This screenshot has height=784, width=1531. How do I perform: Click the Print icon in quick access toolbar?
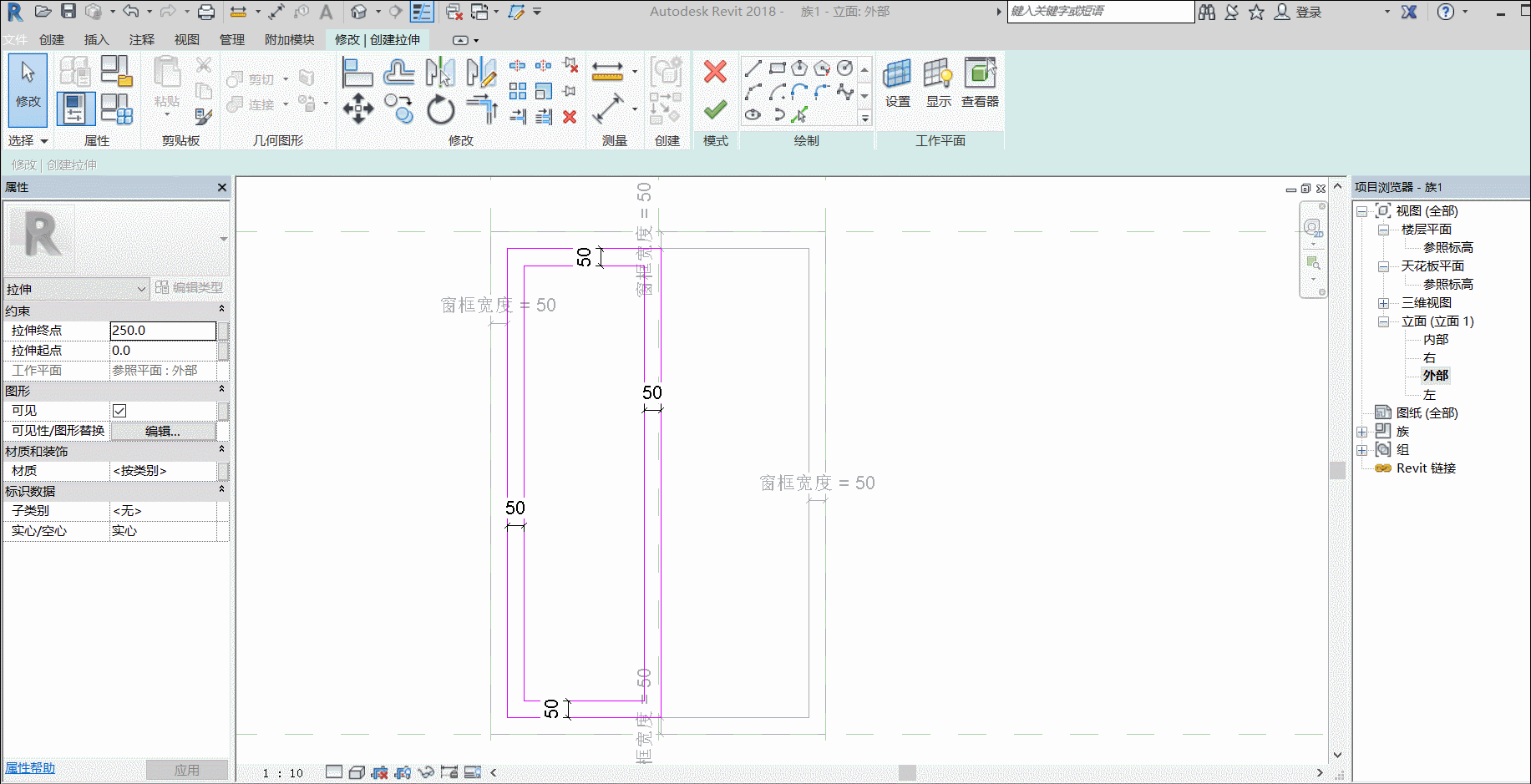[206, 12]
